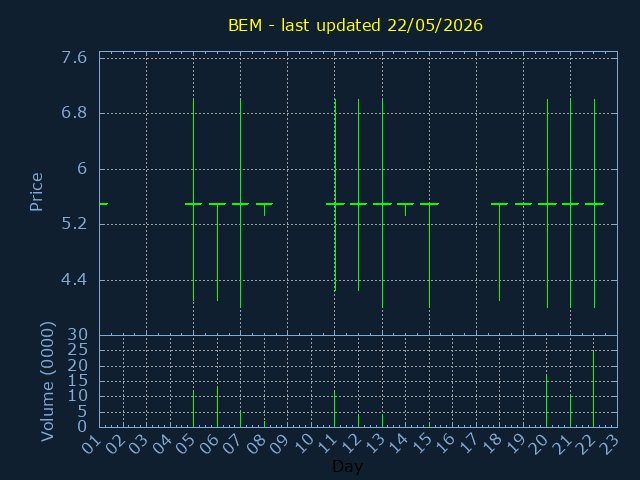Click the day 05 volume bar

pyautogui.click(x=193, y=409)
